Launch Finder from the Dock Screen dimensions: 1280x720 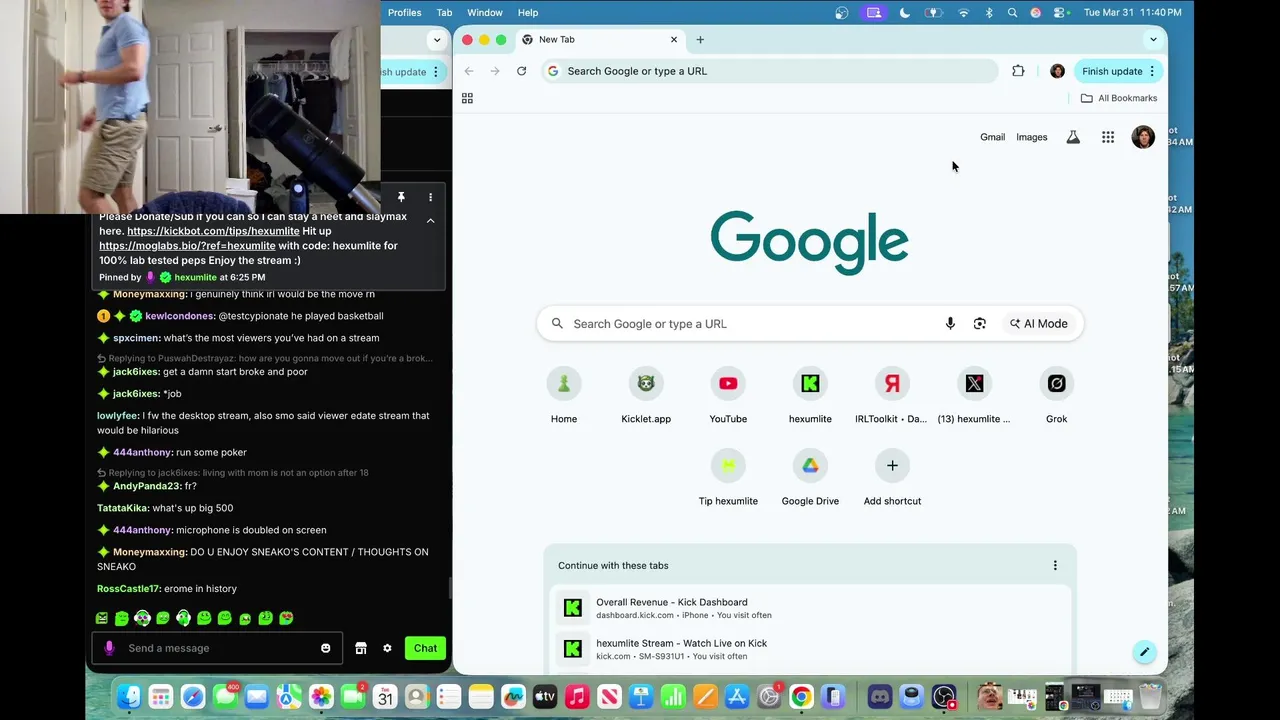[128, 696]
